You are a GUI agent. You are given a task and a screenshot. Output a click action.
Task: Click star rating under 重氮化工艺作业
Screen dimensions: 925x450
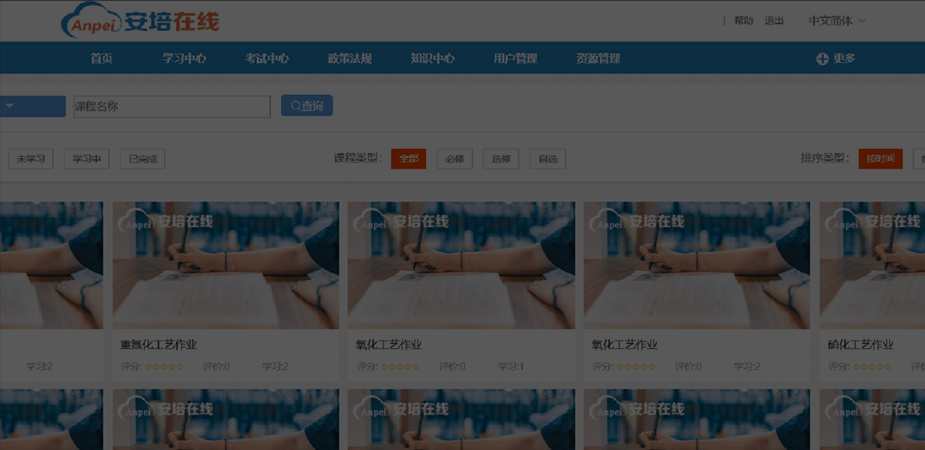coord(164,367)
